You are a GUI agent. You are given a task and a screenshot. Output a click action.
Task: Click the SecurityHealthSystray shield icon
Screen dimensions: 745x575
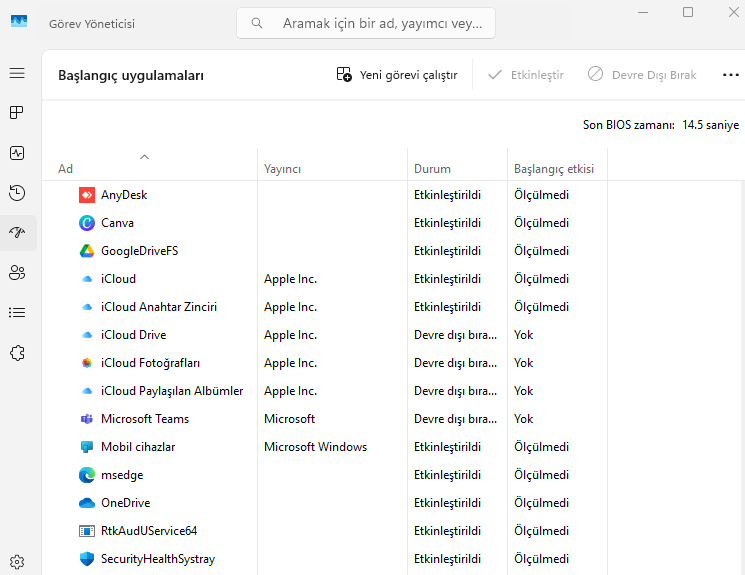coord(87,559)
